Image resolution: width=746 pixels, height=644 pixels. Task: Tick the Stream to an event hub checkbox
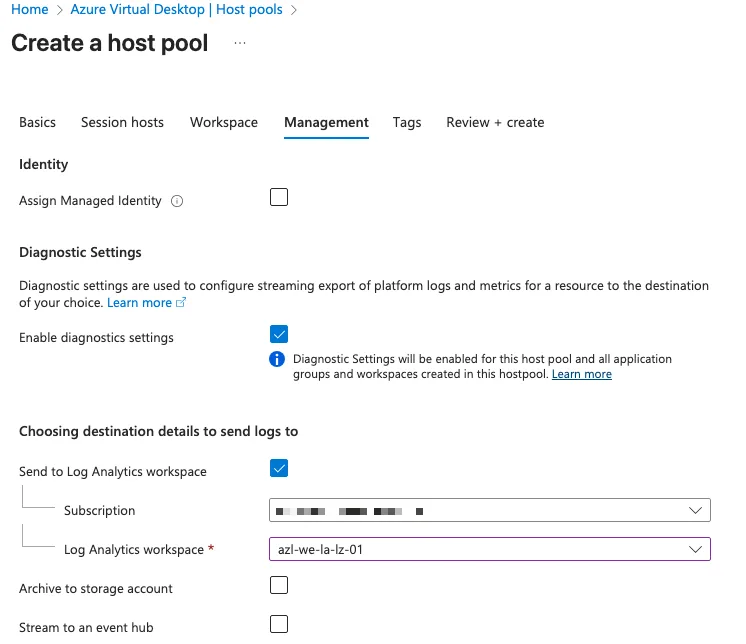279,624
